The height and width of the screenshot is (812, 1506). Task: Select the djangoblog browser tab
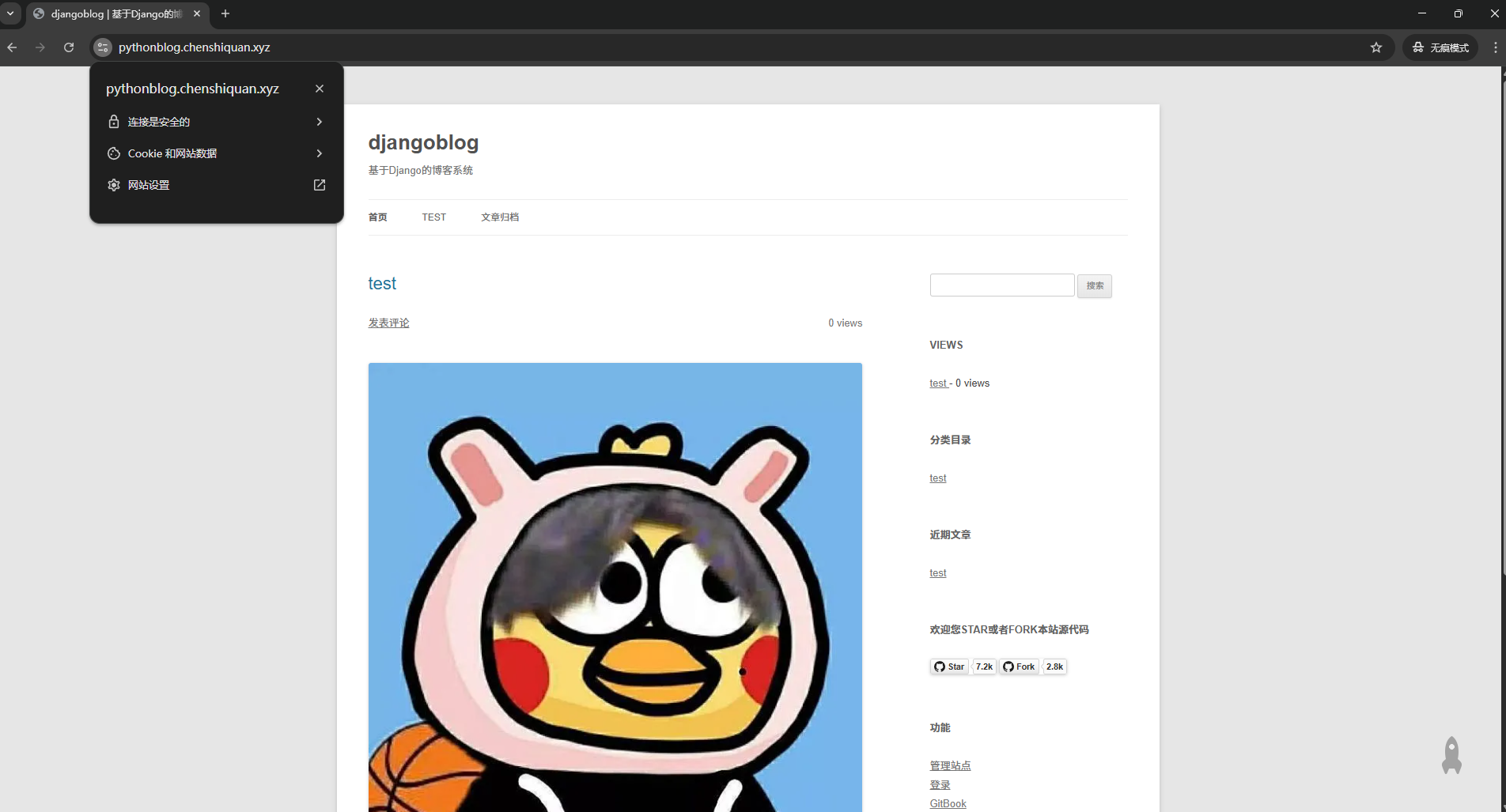(117, 13)
